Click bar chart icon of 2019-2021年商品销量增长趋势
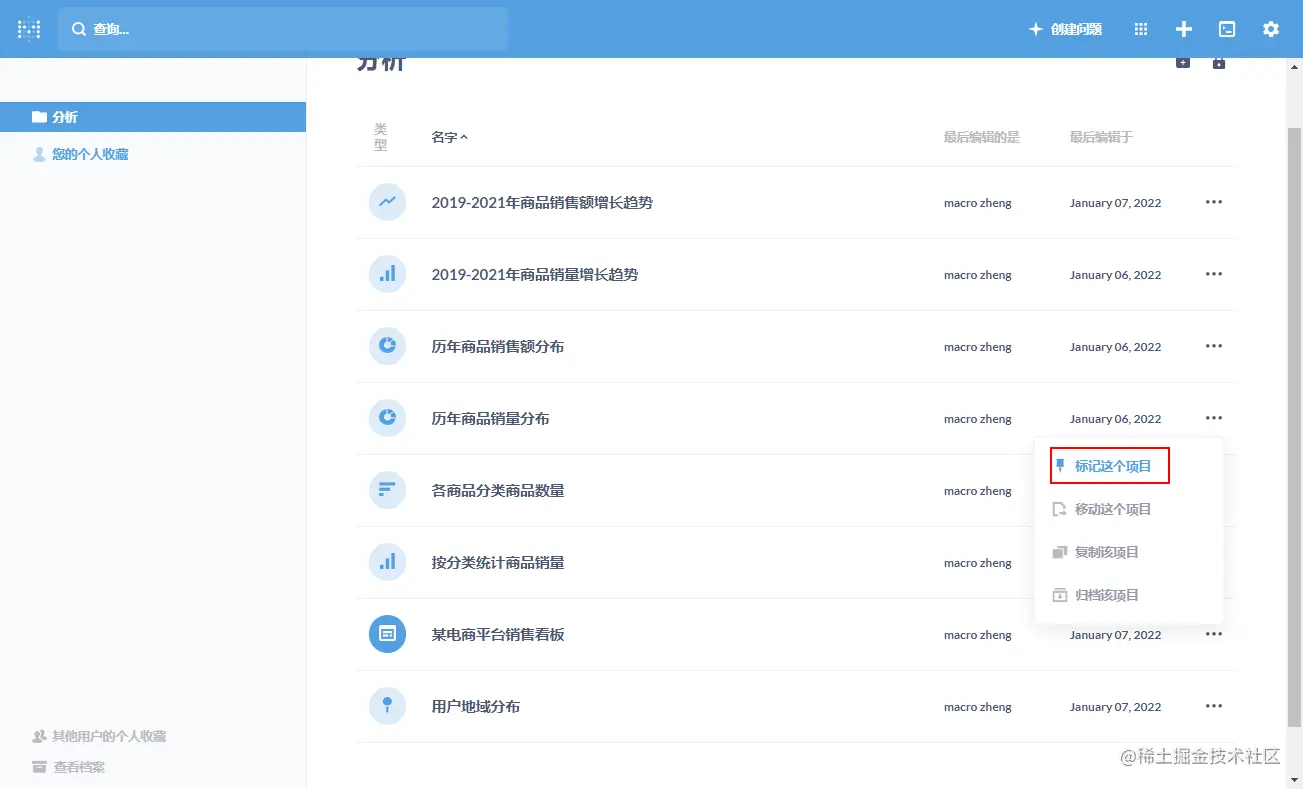Viewport: 1303px width, 789px height. [x=387, y=274]
